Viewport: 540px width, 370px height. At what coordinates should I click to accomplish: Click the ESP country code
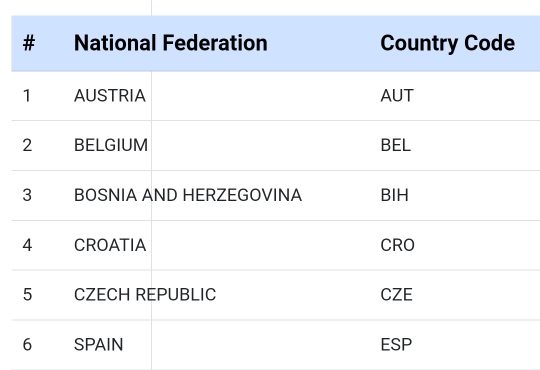click(396, 345)
